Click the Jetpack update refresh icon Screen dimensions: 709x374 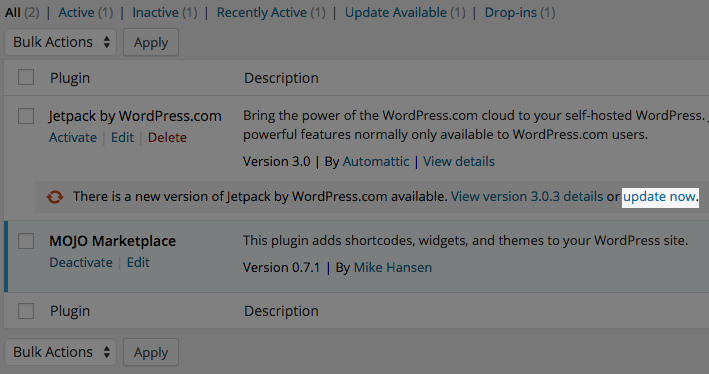[55, 197]
